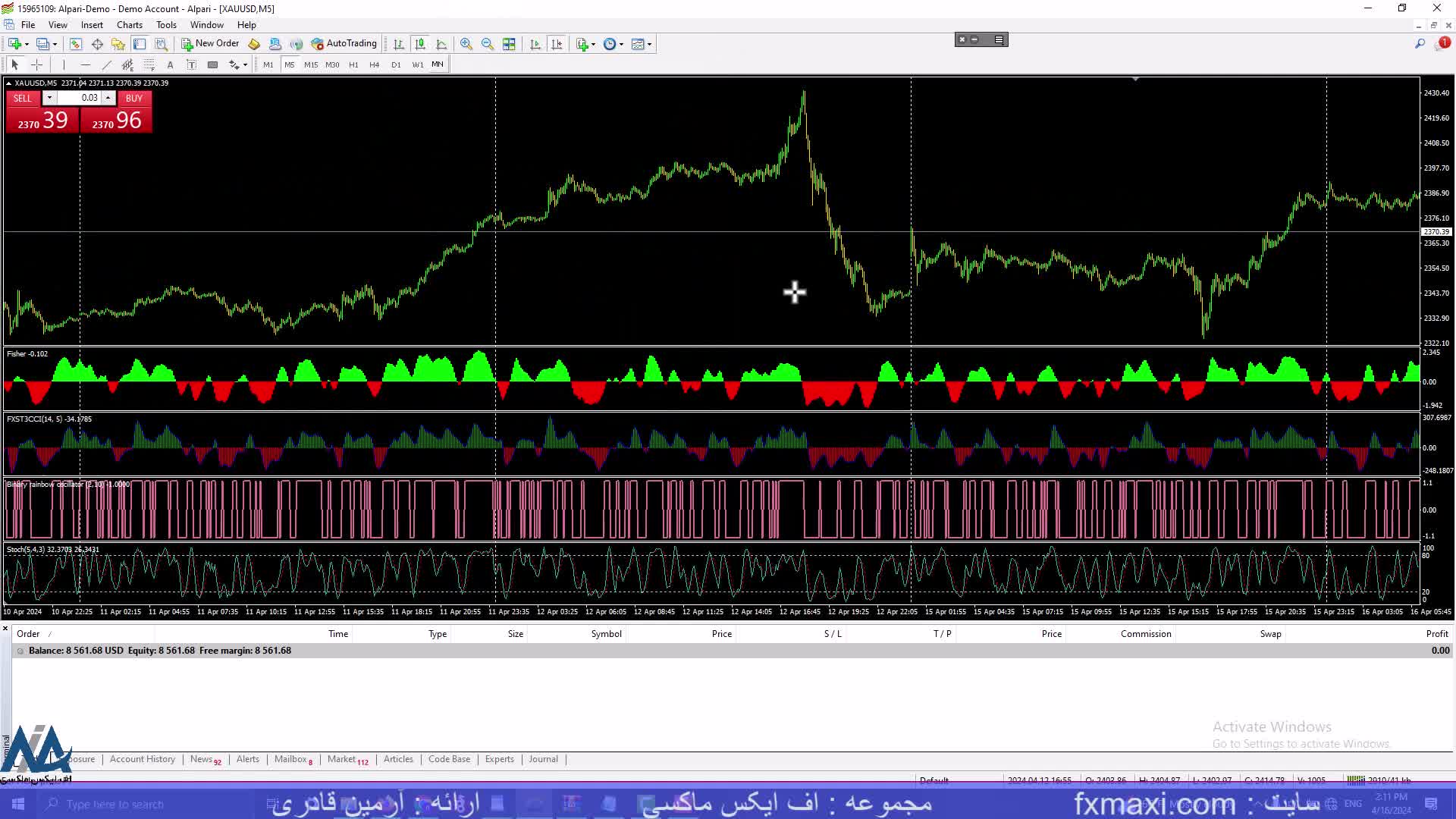Tile windows with the grid icon

pos(509,44)
